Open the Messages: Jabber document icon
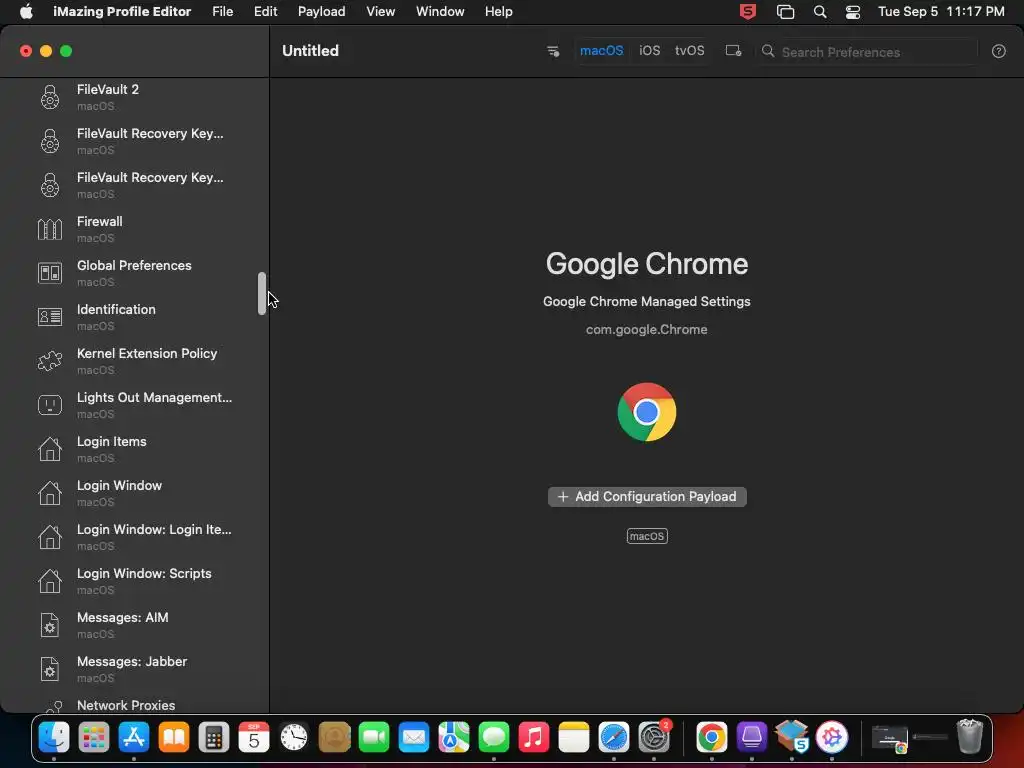The height and width of the screenshot is (768, 1024). (50, 669)
